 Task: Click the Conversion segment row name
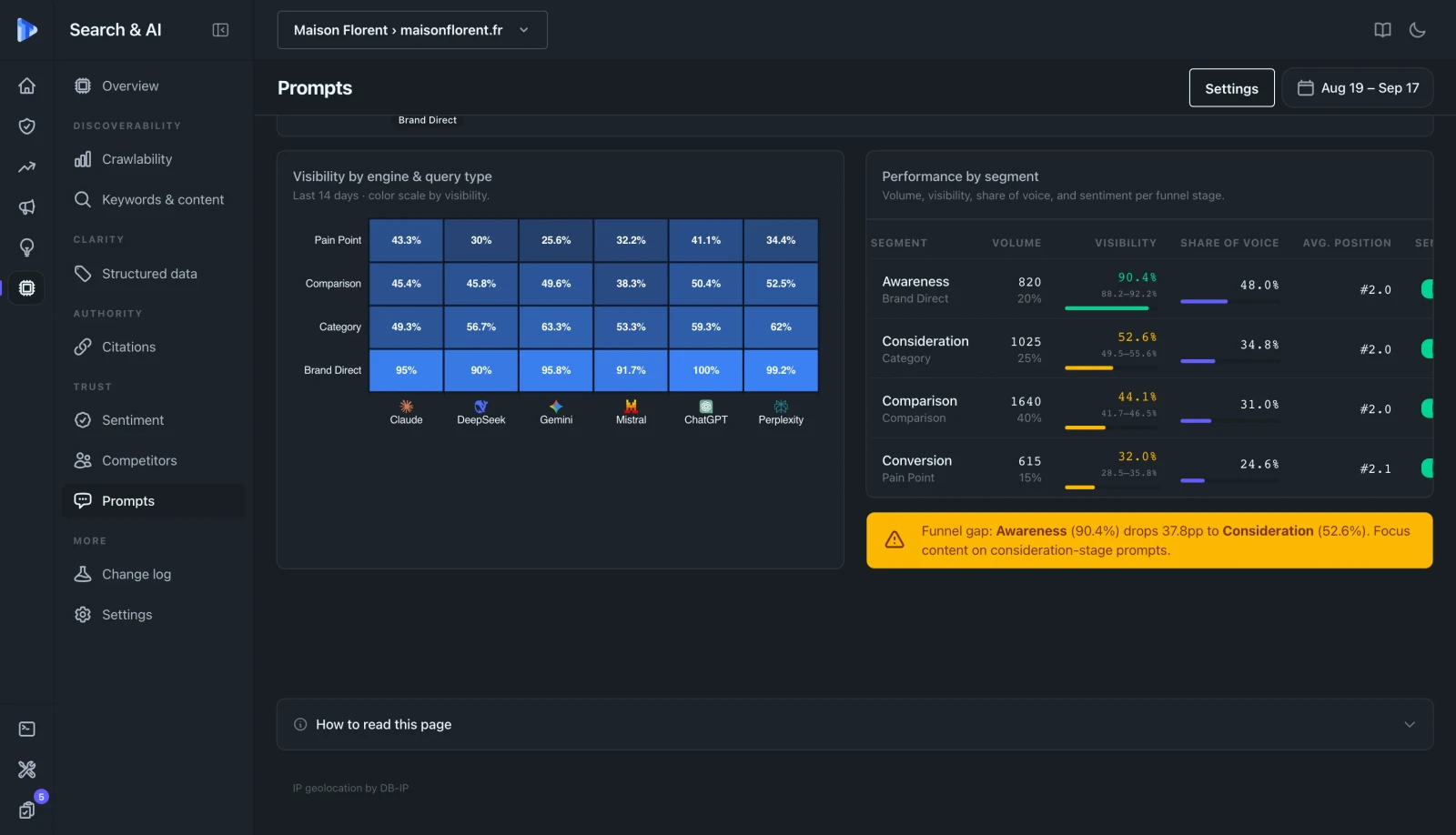pos(916,461)
